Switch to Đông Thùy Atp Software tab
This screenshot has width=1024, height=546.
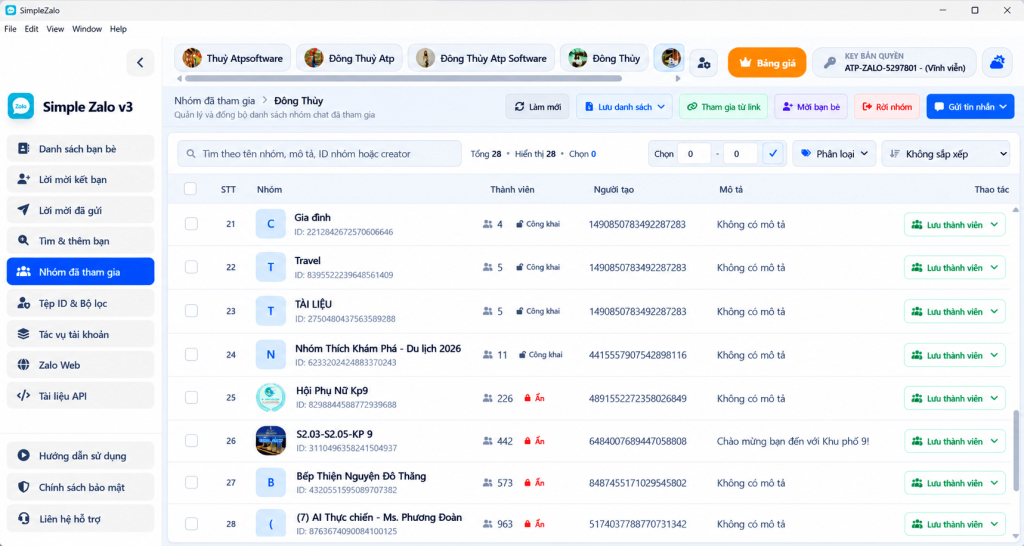pos(481,58)
